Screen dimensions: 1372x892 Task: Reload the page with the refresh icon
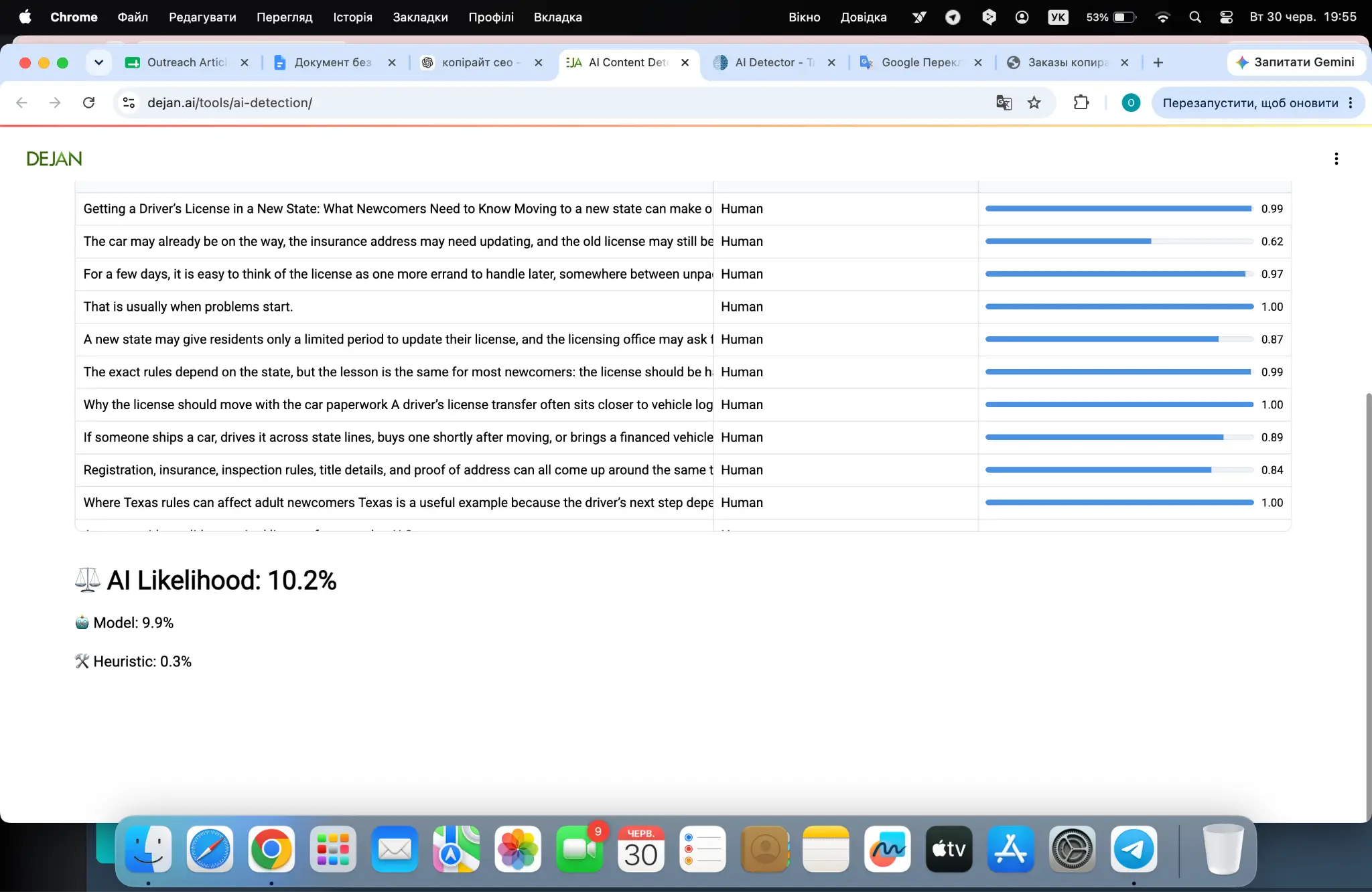[88, 102]
